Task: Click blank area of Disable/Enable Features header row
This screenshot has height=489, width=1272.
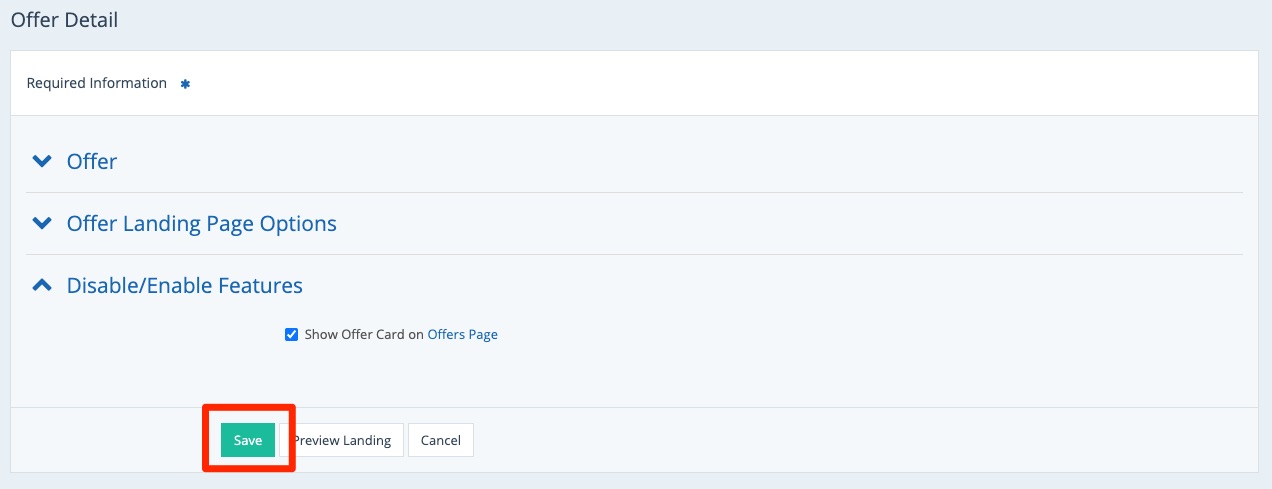Action: 800,285
